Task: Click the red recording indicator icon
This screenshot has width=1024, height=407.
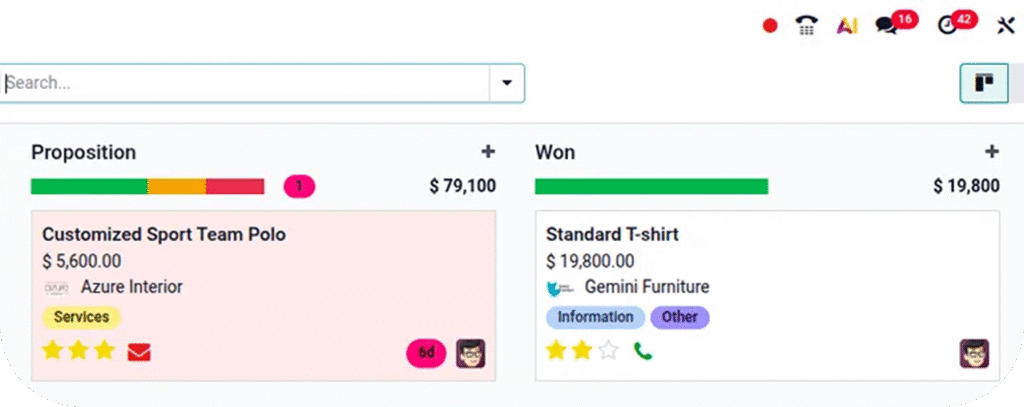Action: coord(770,27)
